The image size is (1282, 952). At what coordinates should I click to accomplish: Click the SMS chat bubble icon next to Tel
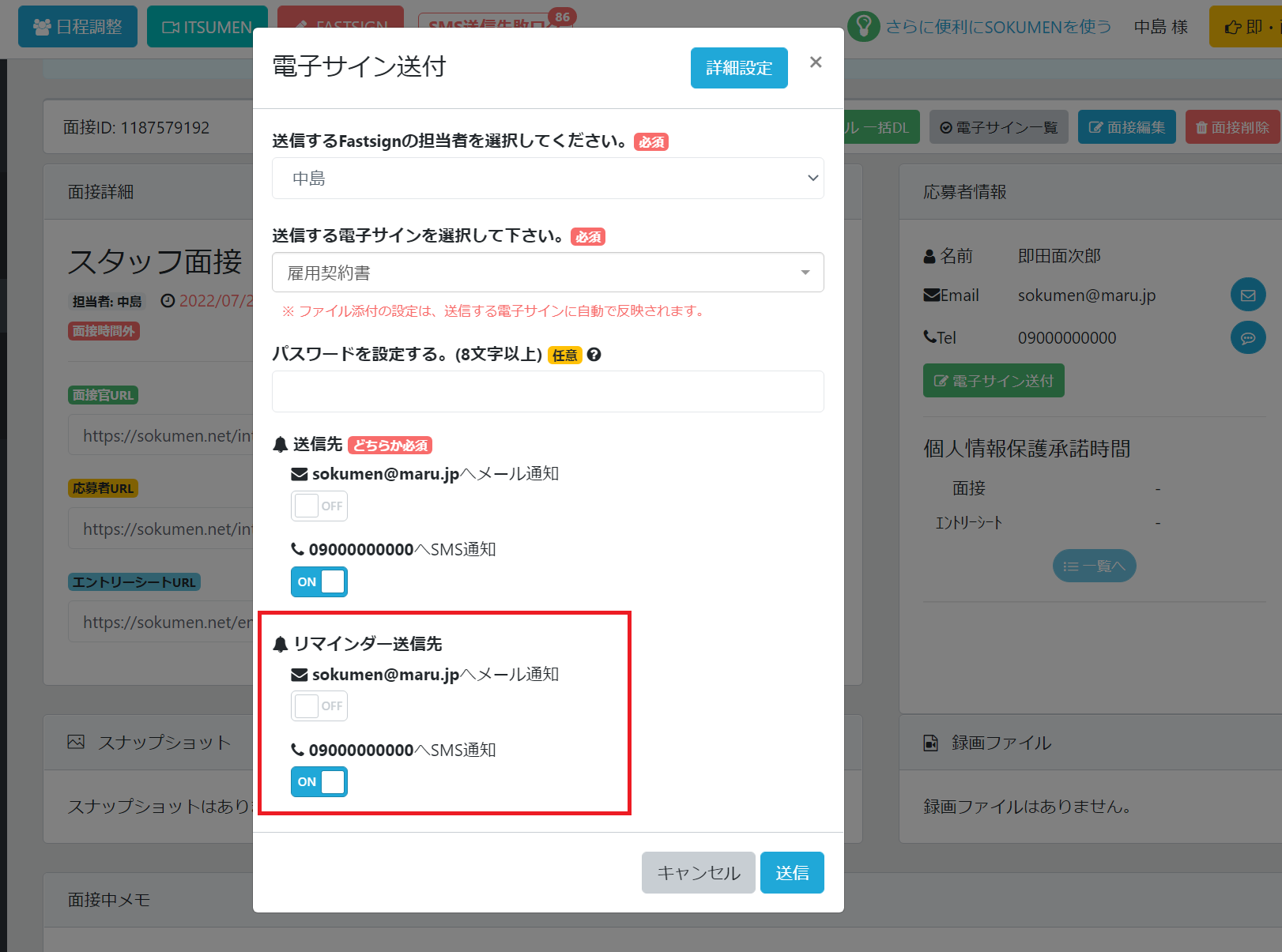[1248, 338]
